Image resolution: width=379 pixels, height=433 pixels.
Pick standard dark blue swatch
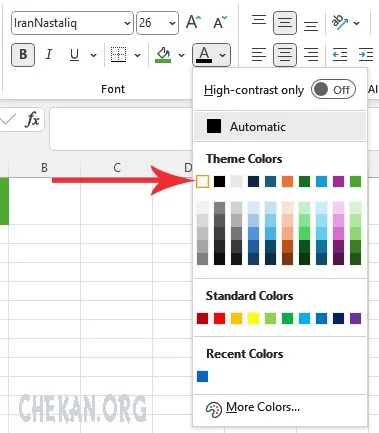point(338,318)
